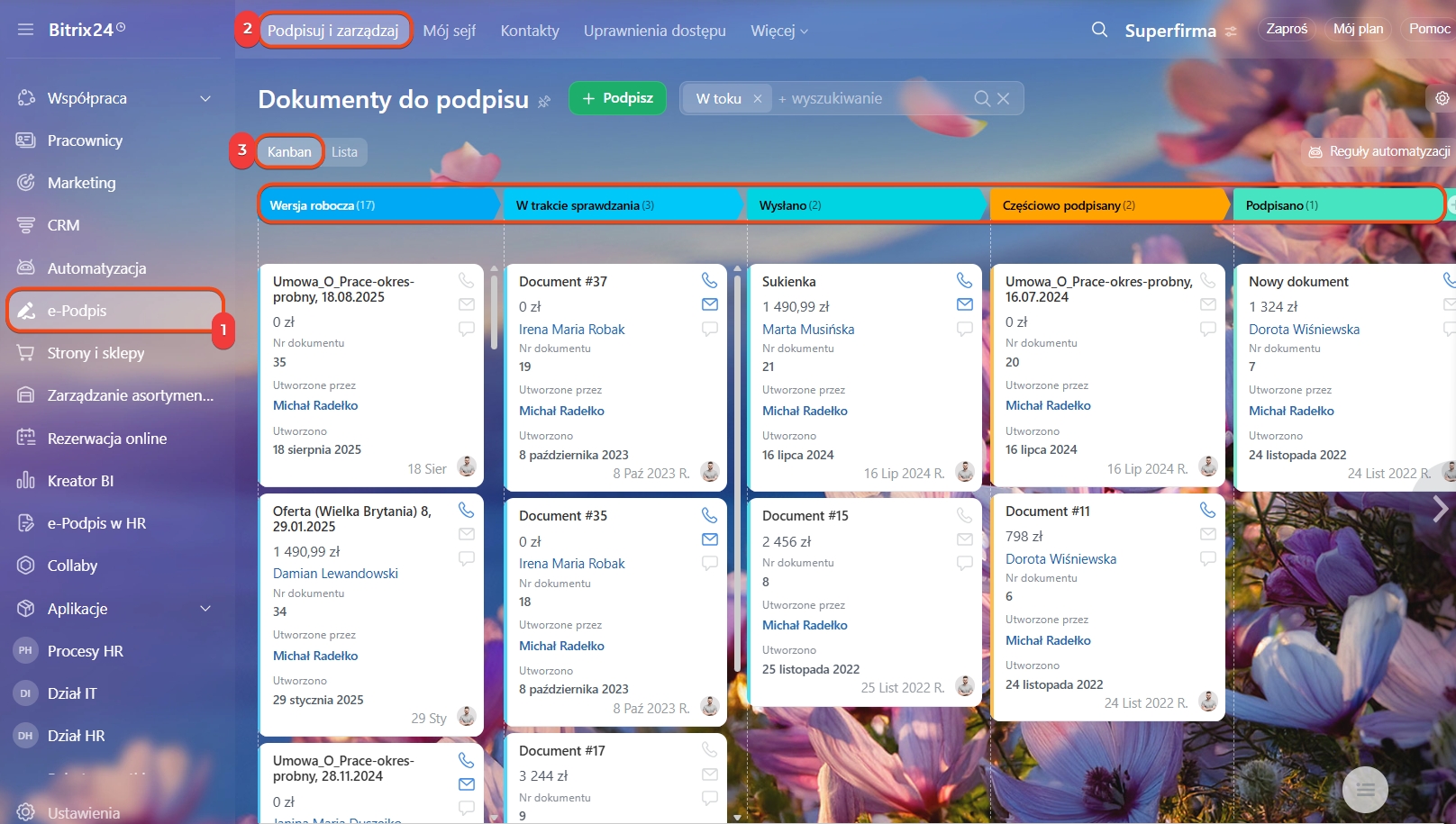This screenshot has width=1456, height=824.
Task: Open Marketing in the sidebar
Action: pos(81,183)
